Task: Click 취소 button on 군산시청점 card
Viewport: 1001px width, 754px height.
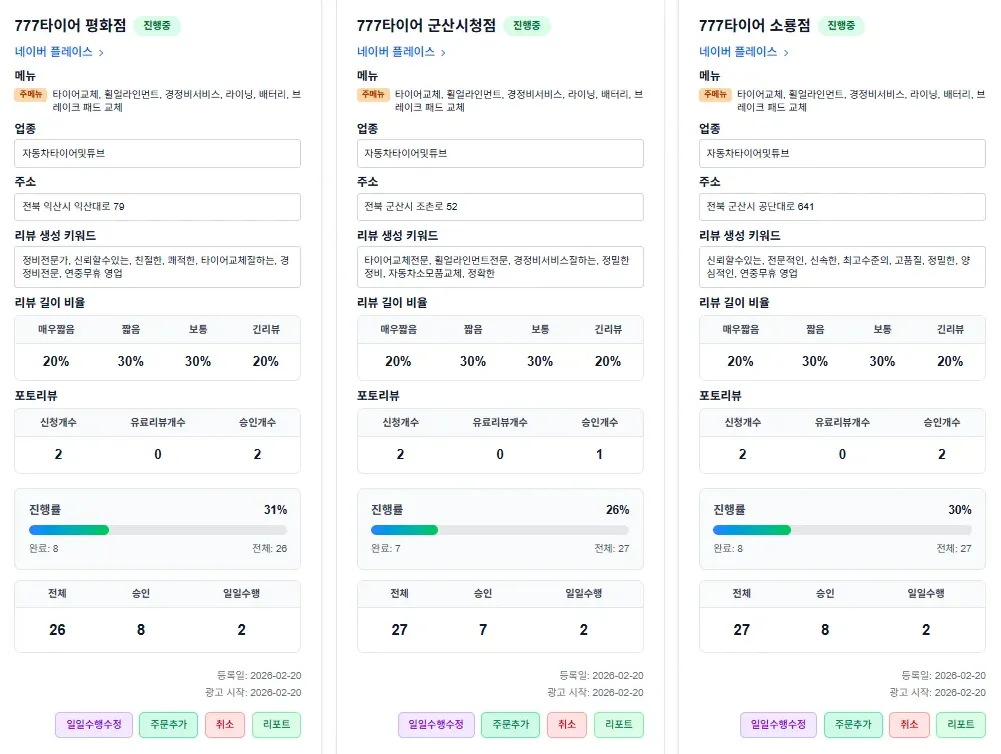Action: [565, 725]
